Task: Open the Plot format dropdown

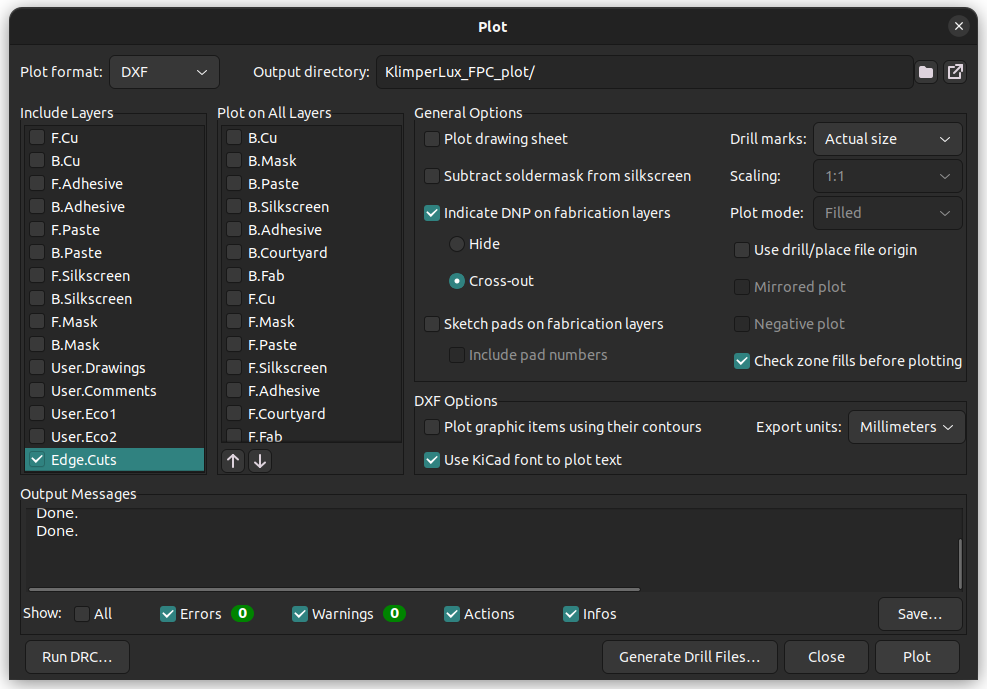Action: pyautogui.click(x=164, y=72)
